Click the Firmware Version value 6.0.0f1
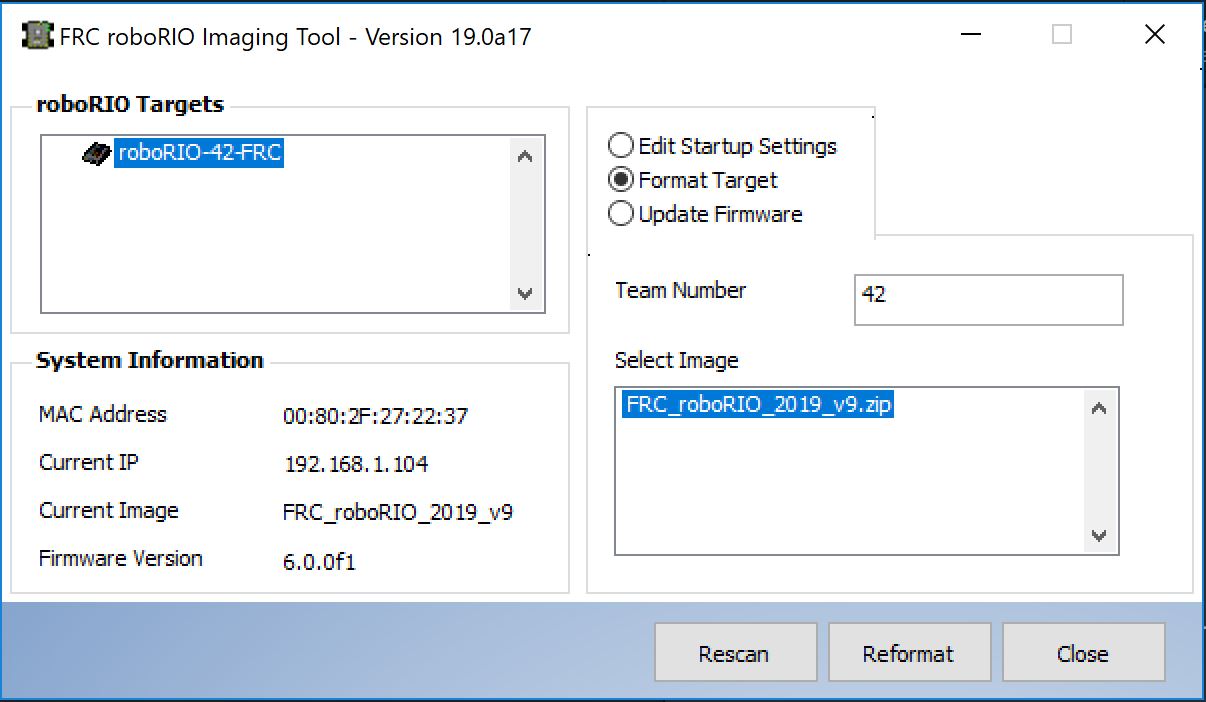Screen dimensions: 1206x702 click(320, 562)
